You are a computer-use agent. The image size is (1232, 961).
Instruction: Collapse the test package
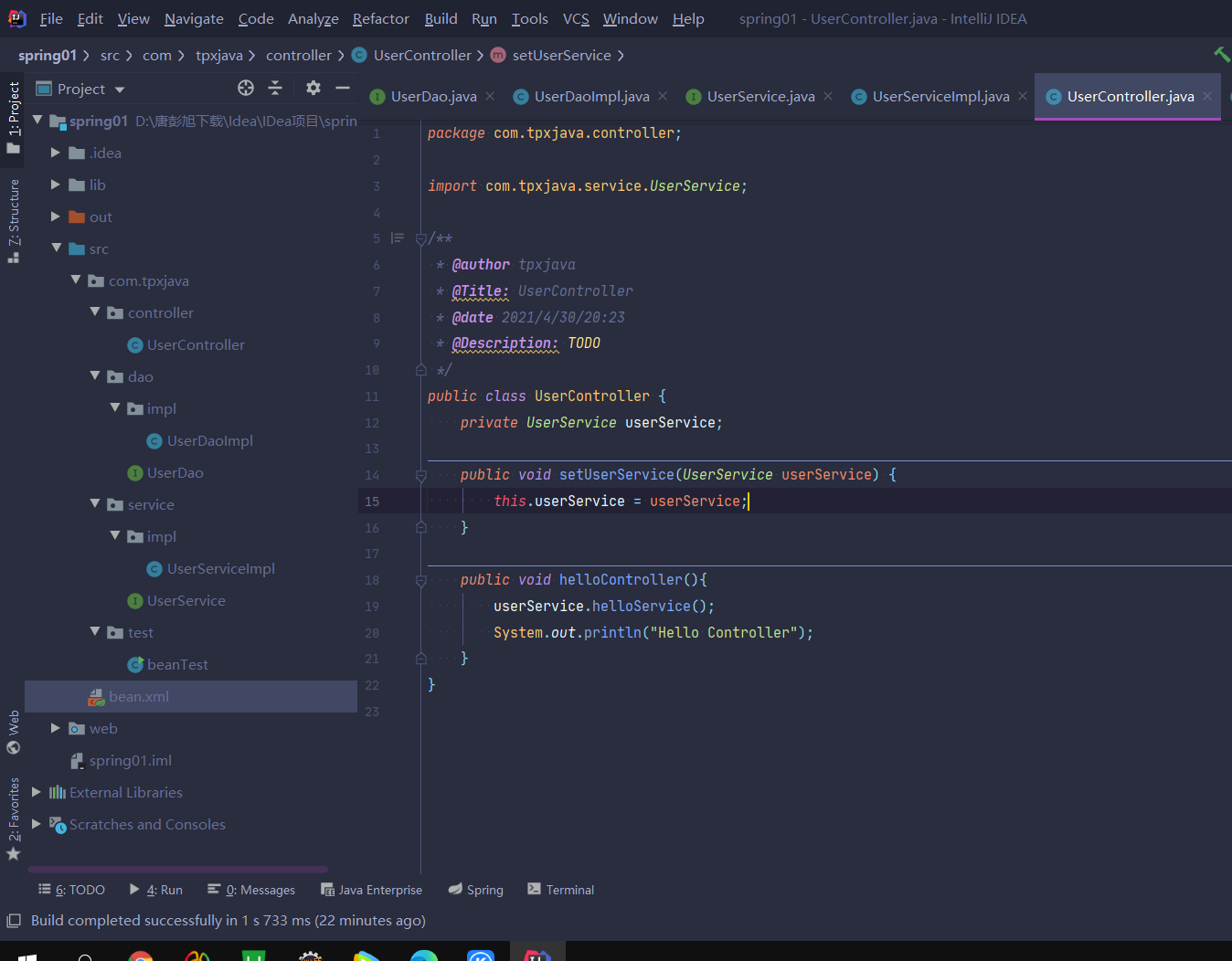95,631
